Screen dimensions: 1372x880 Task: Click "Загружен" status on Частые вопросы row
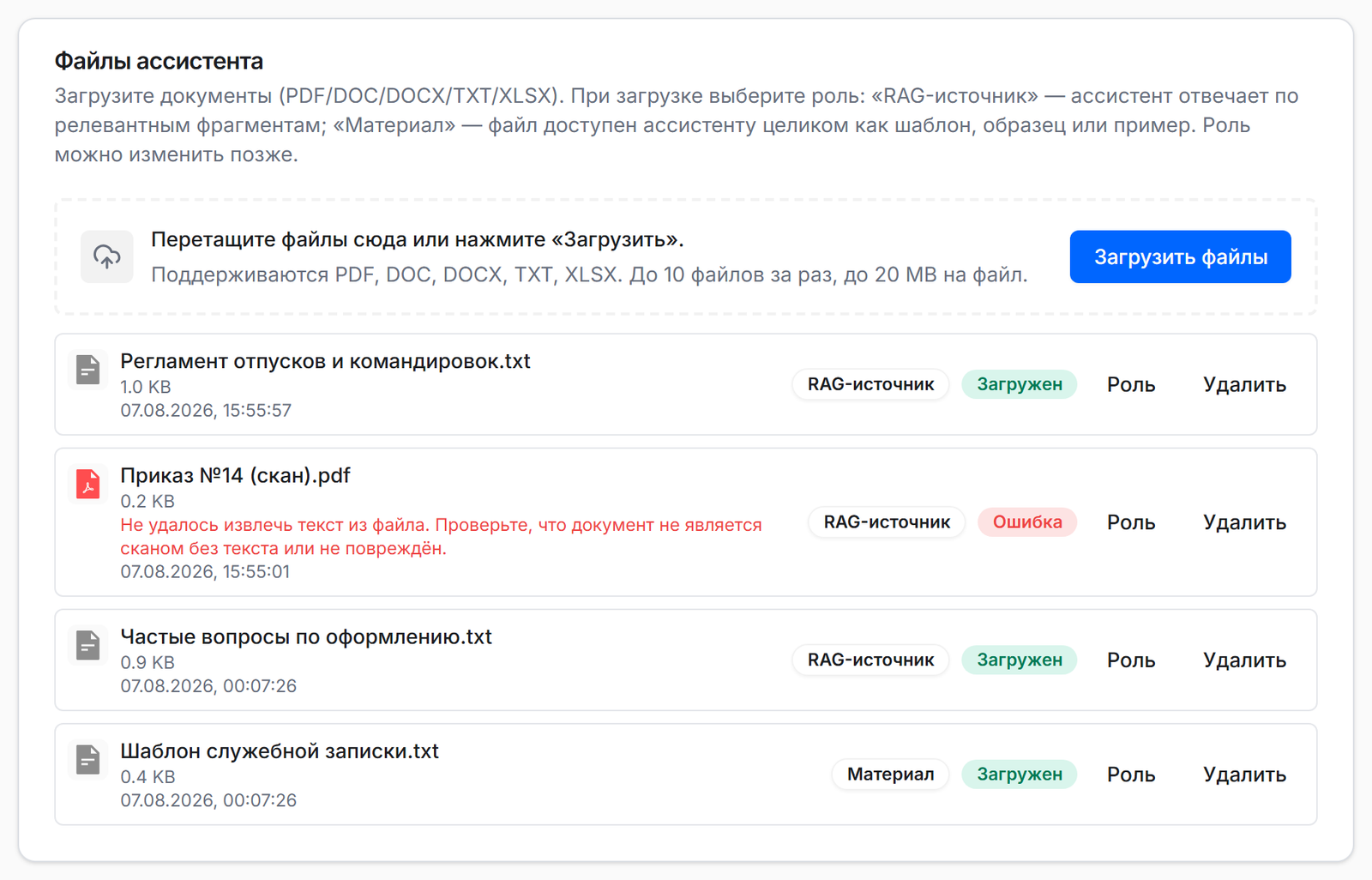point(1020,660)
